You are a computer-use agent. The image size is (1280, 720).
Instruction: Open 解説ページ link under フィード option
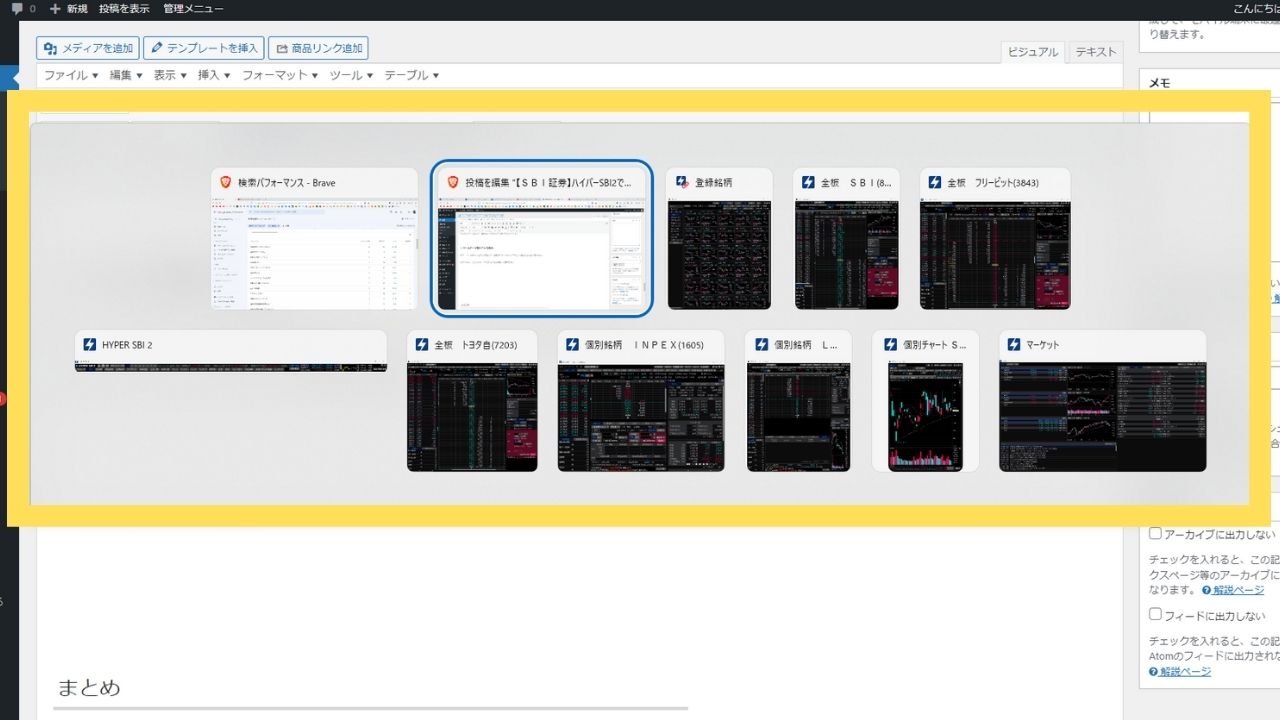coord(1185,672)
